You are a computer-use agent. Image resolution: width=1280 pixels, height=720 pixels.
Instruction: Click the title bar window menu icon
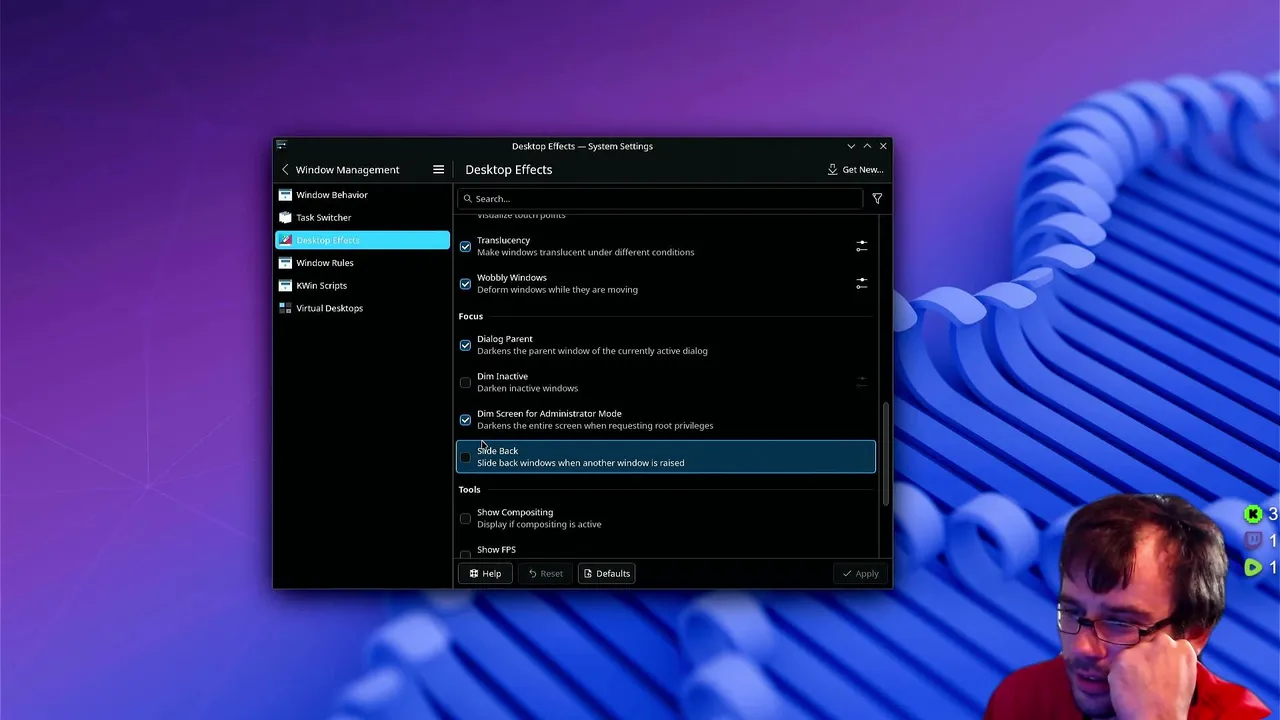(281, 146)
